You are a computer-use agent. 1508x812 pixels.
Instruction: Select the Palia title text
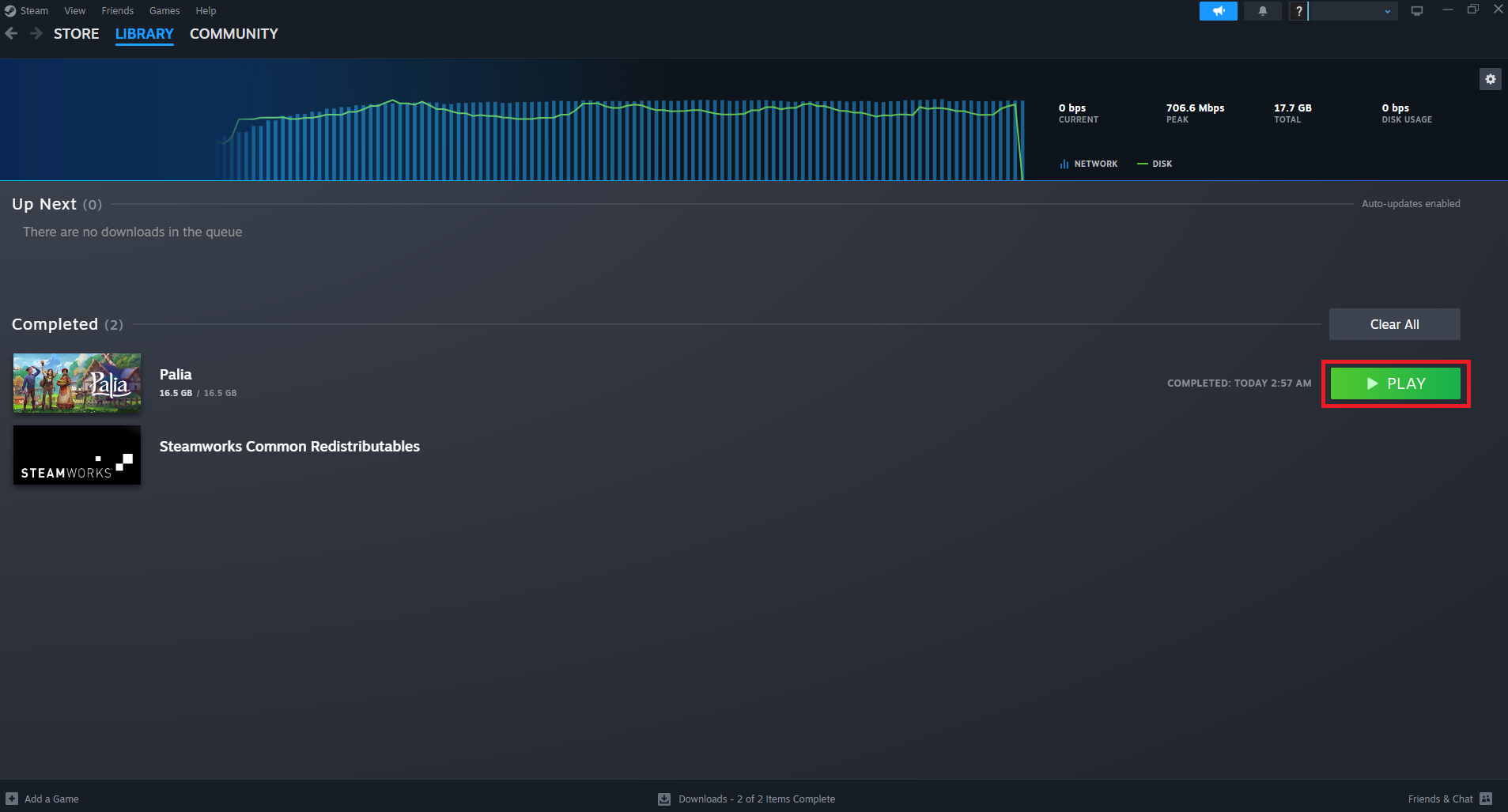point(176,374)
